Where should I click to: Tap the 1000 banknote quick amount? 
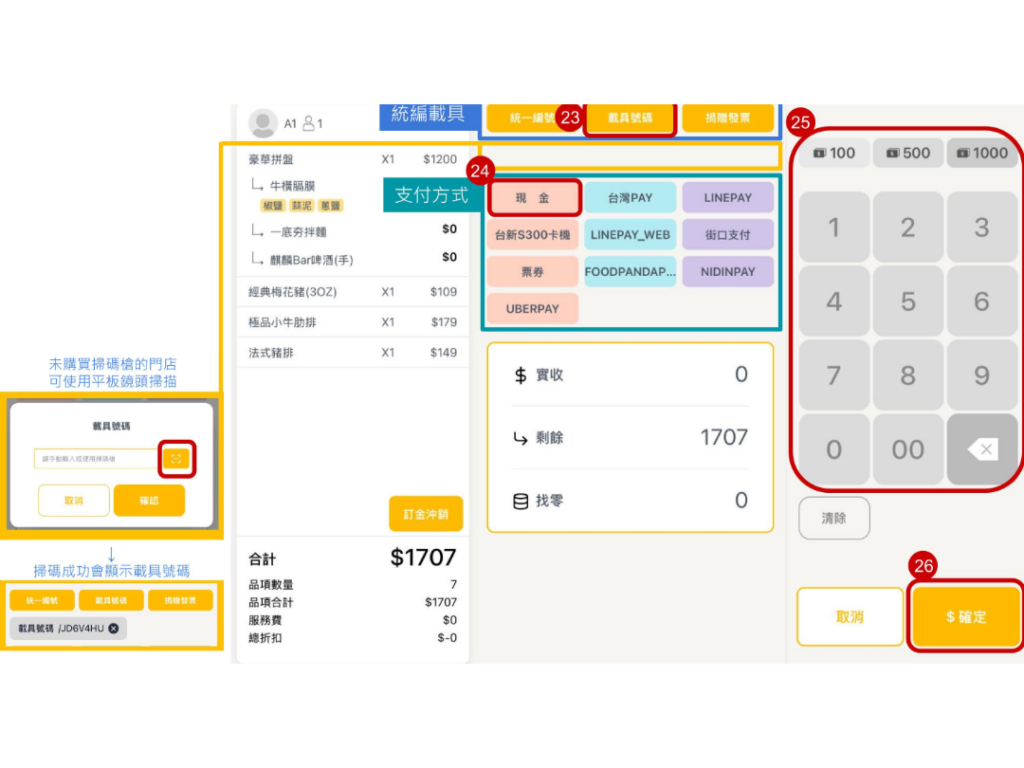point(982,153)
